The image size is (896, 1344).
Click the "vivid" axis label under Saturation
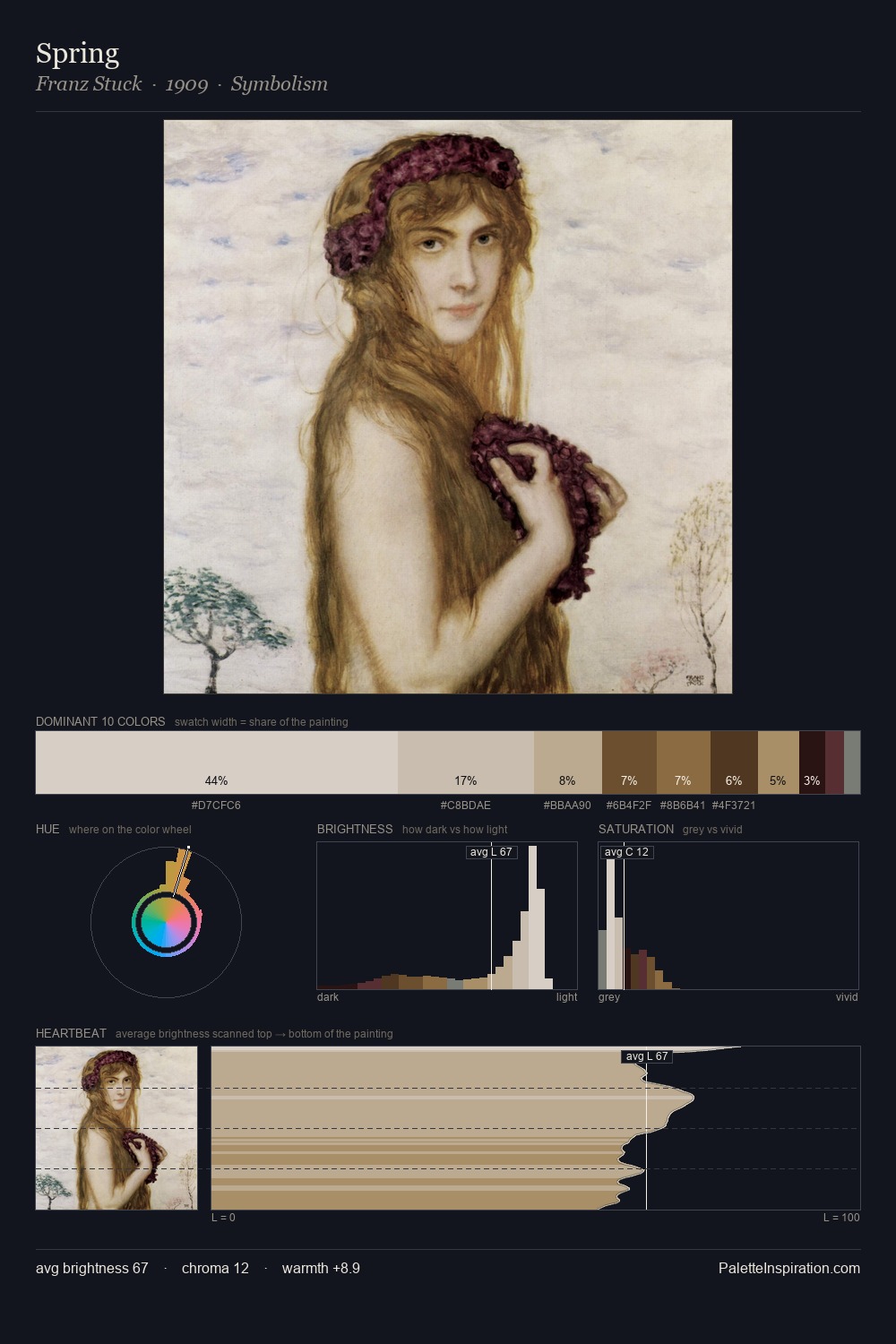click(847, 997)
